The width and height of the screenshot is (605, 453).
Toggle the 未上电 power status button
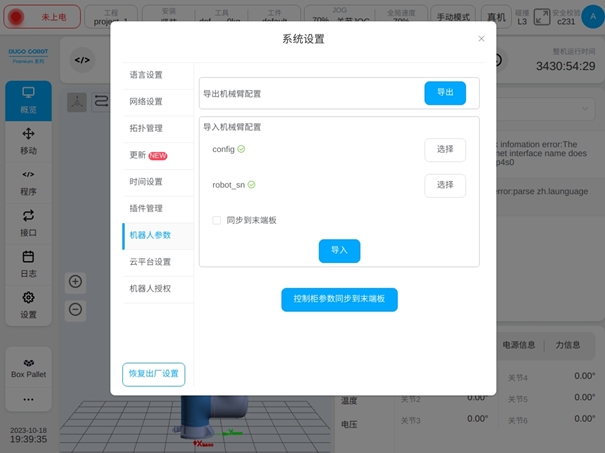(x=39, y=18)
